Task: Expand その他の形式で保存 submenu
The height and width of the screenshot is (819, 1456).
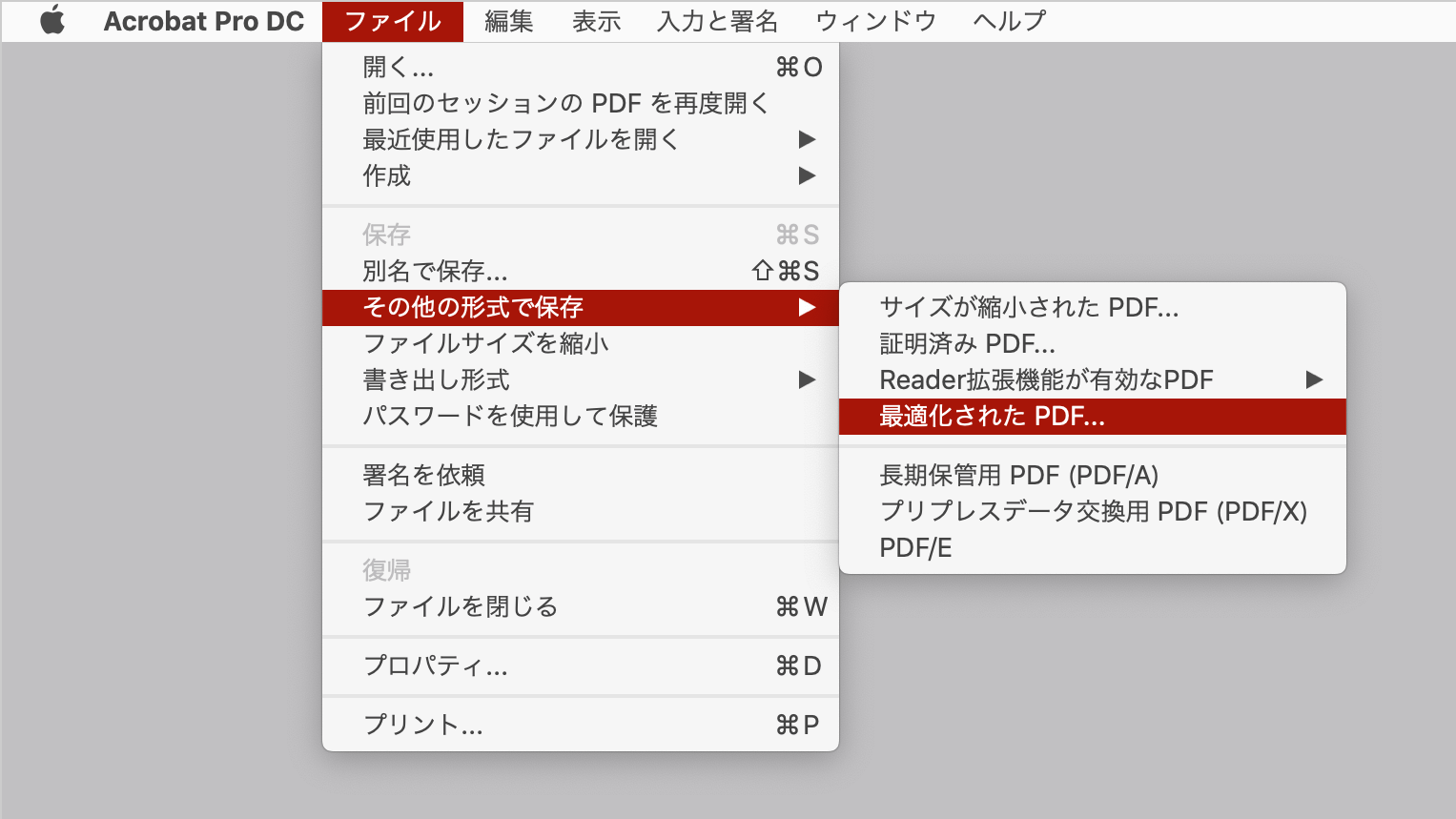Action: 581,307
